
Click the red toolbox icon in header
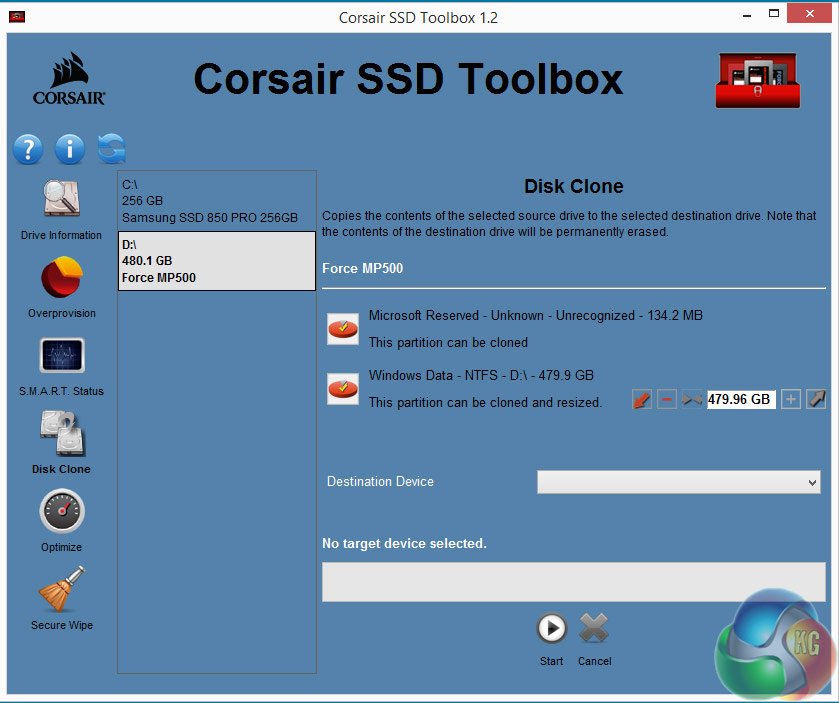pos(767,80)
